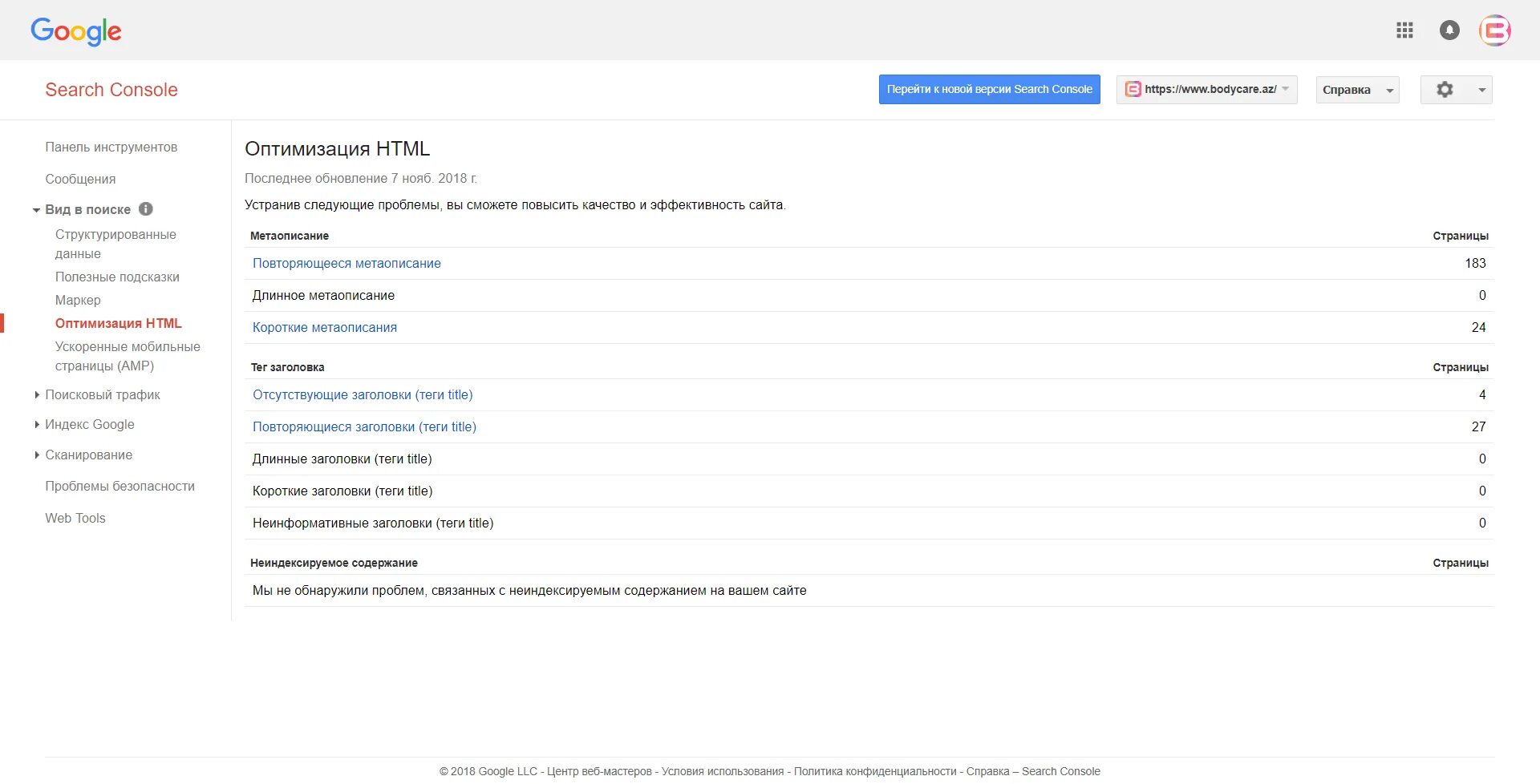Open Сообщения in the sidebar

(x=80, y=180)
